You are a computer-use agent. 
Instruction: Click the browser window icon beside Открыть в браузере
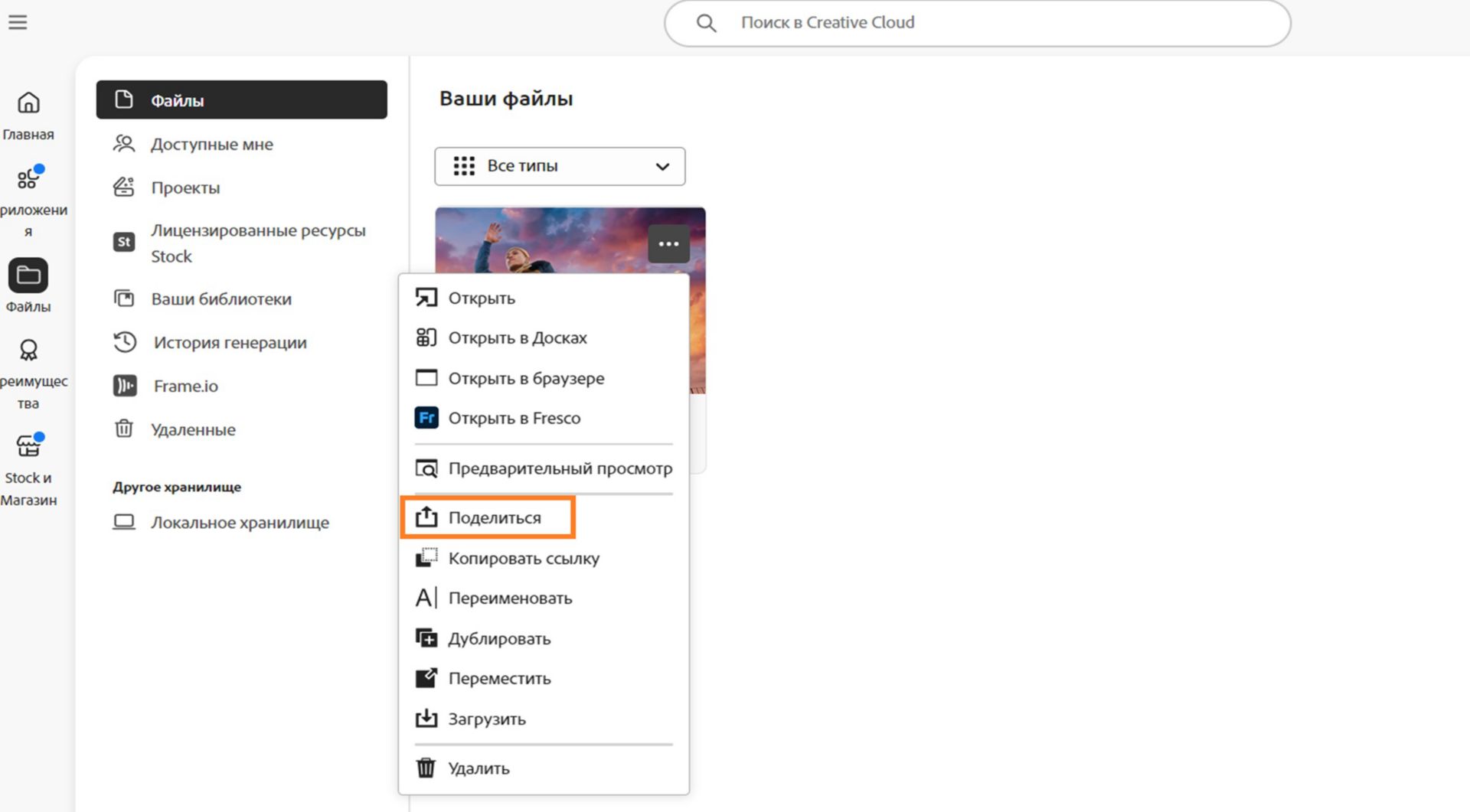pos(426,377)
